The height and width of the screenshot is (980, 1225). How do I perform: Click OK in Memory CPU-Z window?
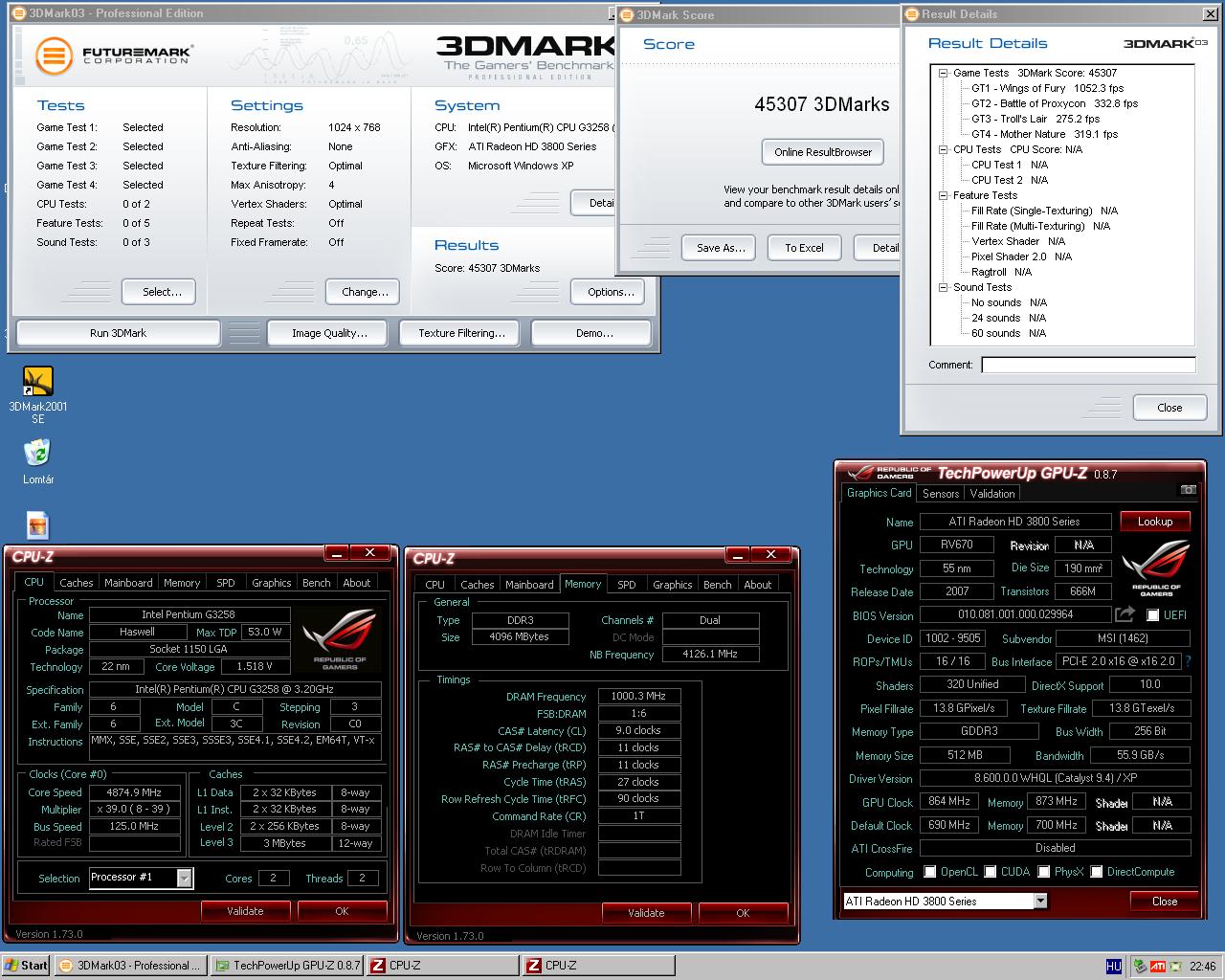743,913
